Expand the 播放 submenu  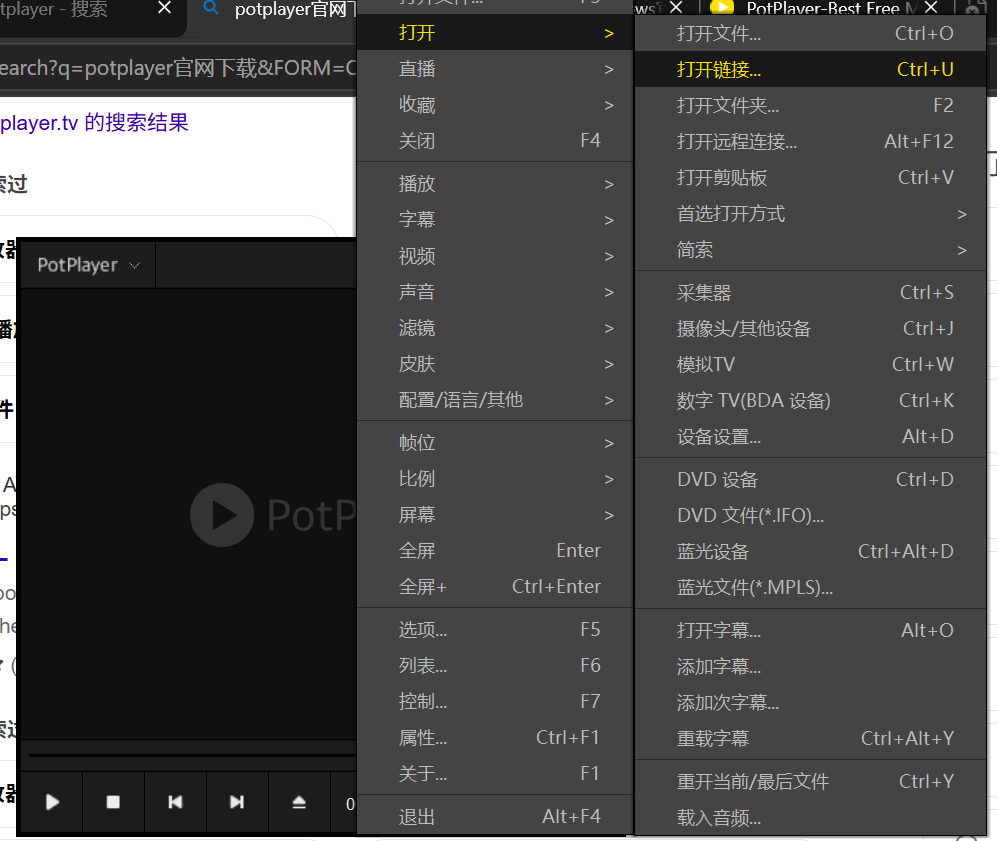pos(495,184)
